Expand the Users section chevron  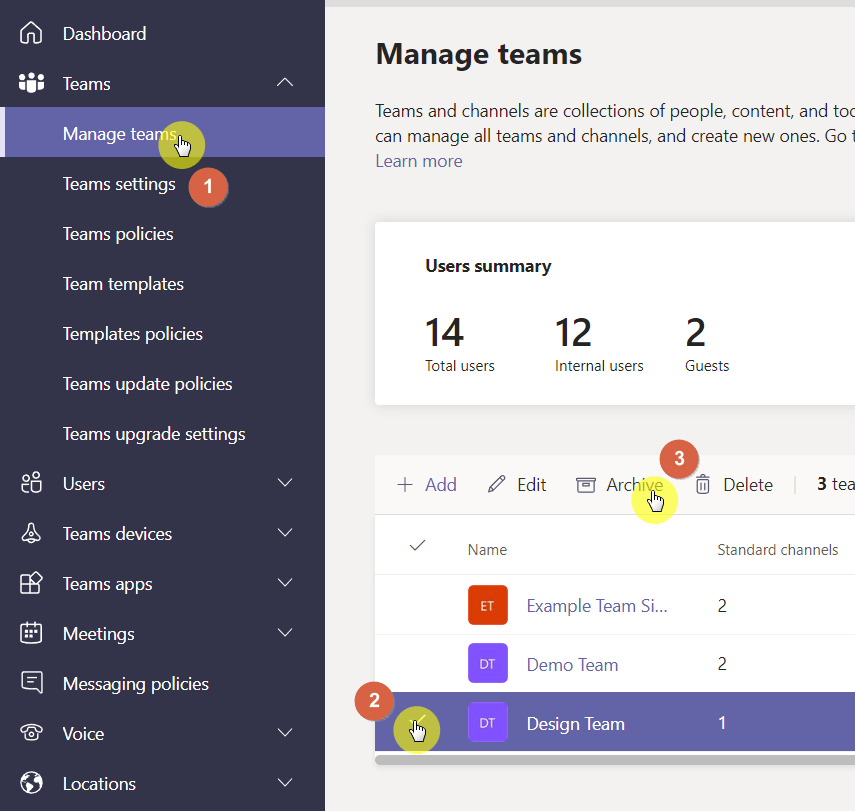tap(285, 482)
